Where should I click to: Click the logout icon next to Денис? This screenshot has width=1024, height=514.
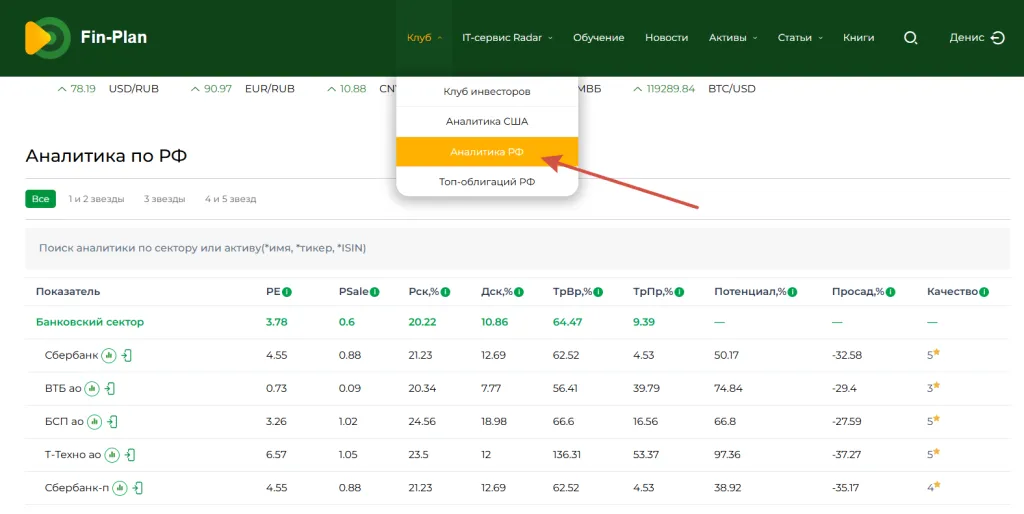pyautogui.click(x=997, y=38)
